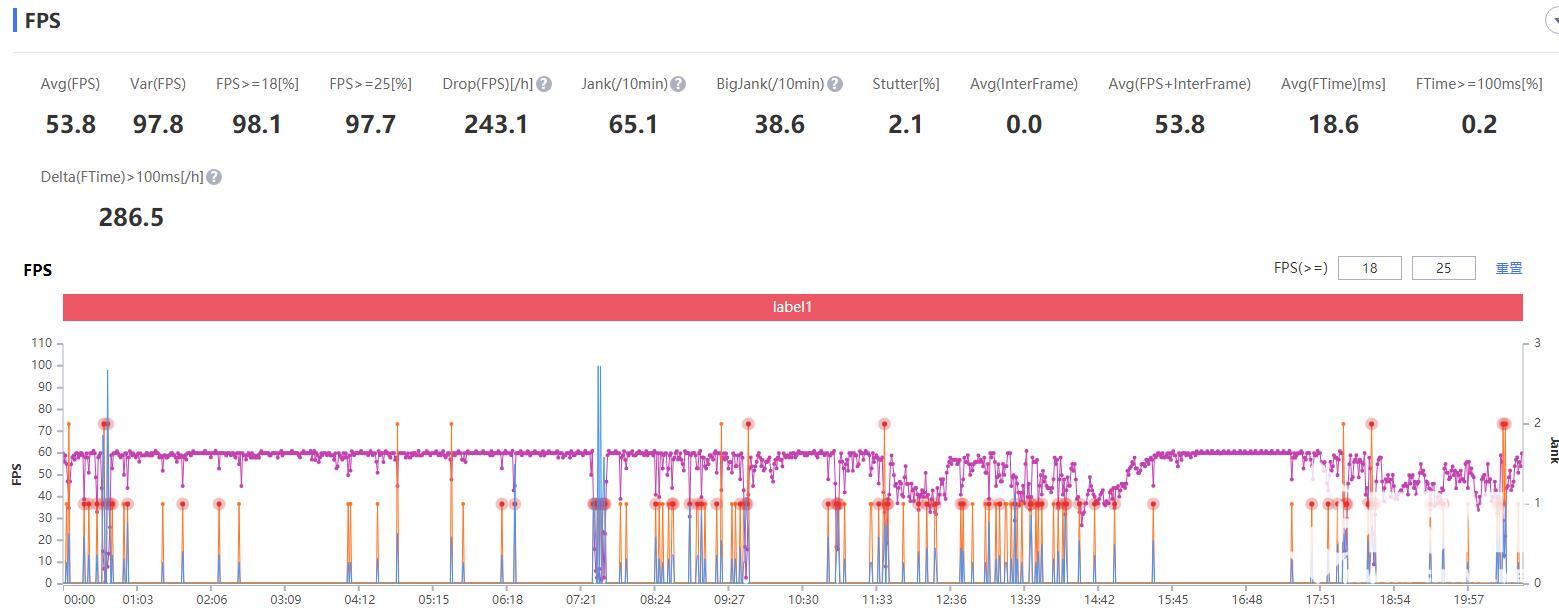Click the Avg(FPS) value 53.8

[x=71, y=125]
